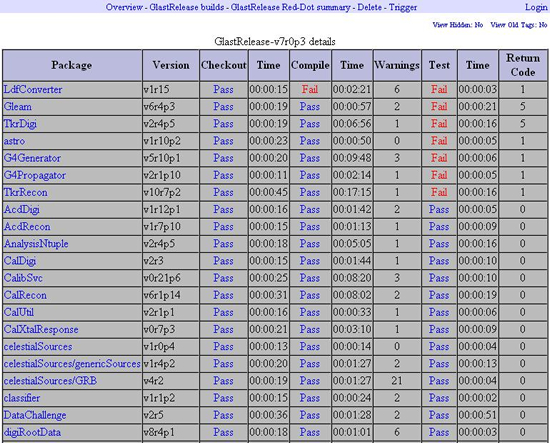Open CalXtalResponse package link
Viewport: 550px width, 443px height.
coord(41,330)
